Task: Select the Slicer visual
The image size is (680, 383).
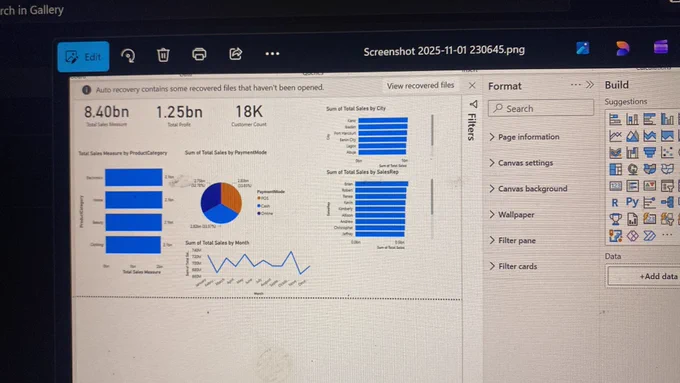Action: [x=667, y=186]
